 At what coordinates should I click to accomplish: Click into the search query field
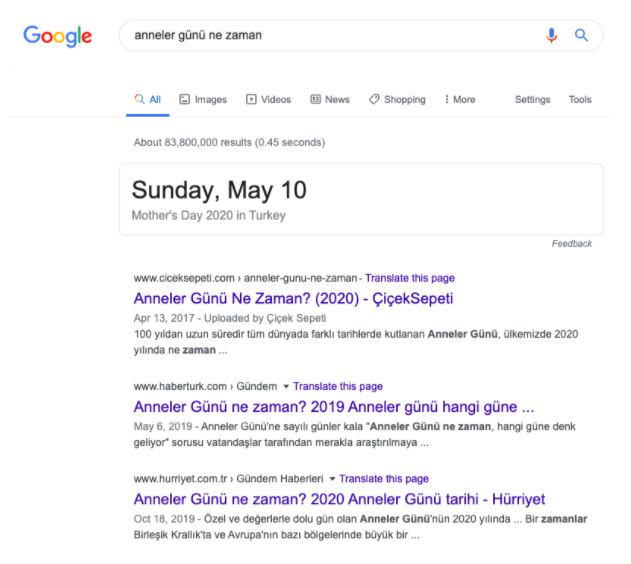click(x=334, y=35)
